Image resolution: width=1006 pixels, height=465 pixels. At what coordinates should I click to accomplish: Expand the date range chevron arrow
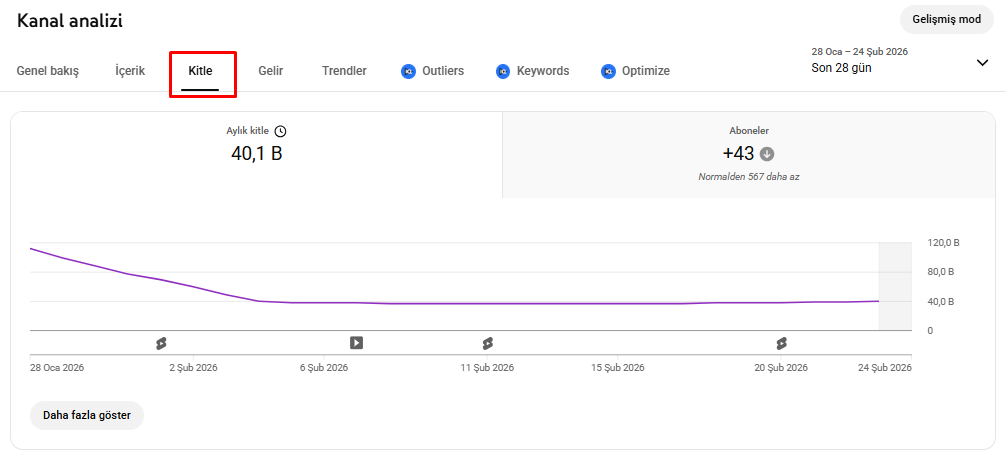(981, 62)
